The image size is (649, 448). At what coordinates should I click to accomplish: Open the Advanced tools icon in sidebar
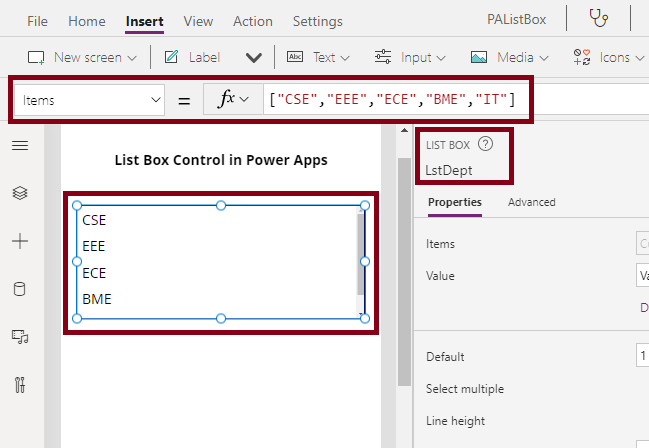click(x=20, y=385)
